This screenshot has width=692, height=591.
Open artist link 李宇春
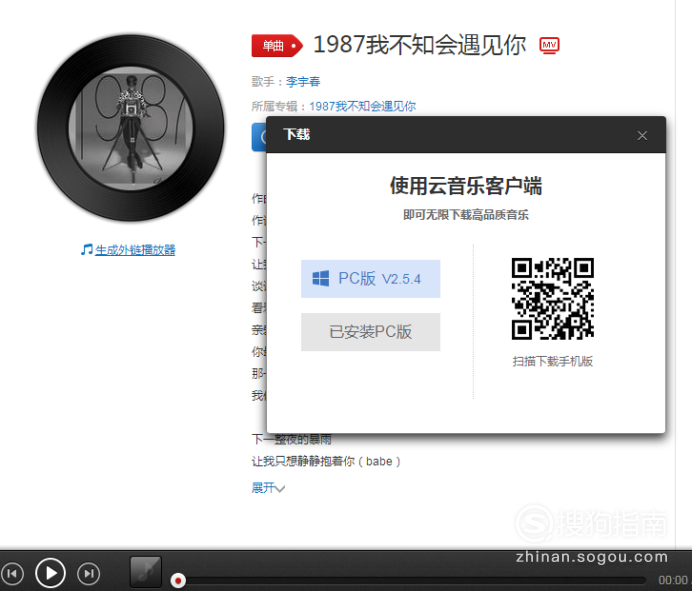tap(303, 82)
